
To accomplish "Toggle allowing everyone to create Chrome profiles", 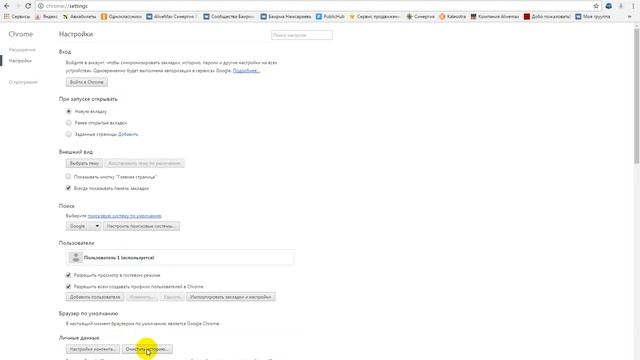I will click(68, 287).
